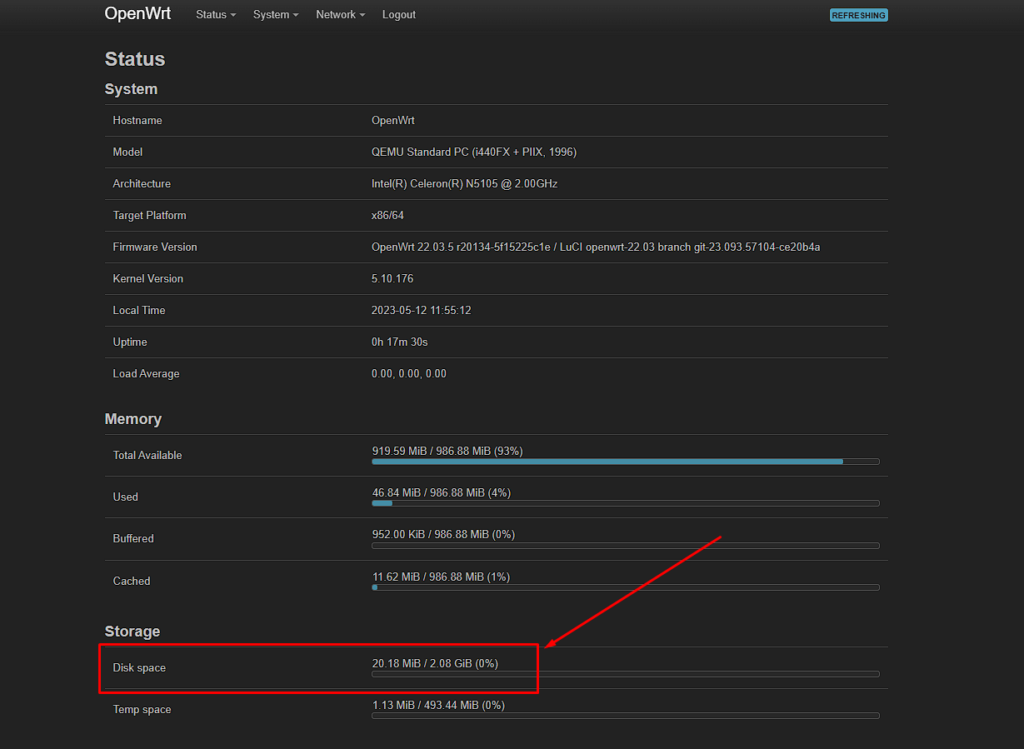Click the Storage section heading
Screen dimensions: 1024x749
[132, 631]
